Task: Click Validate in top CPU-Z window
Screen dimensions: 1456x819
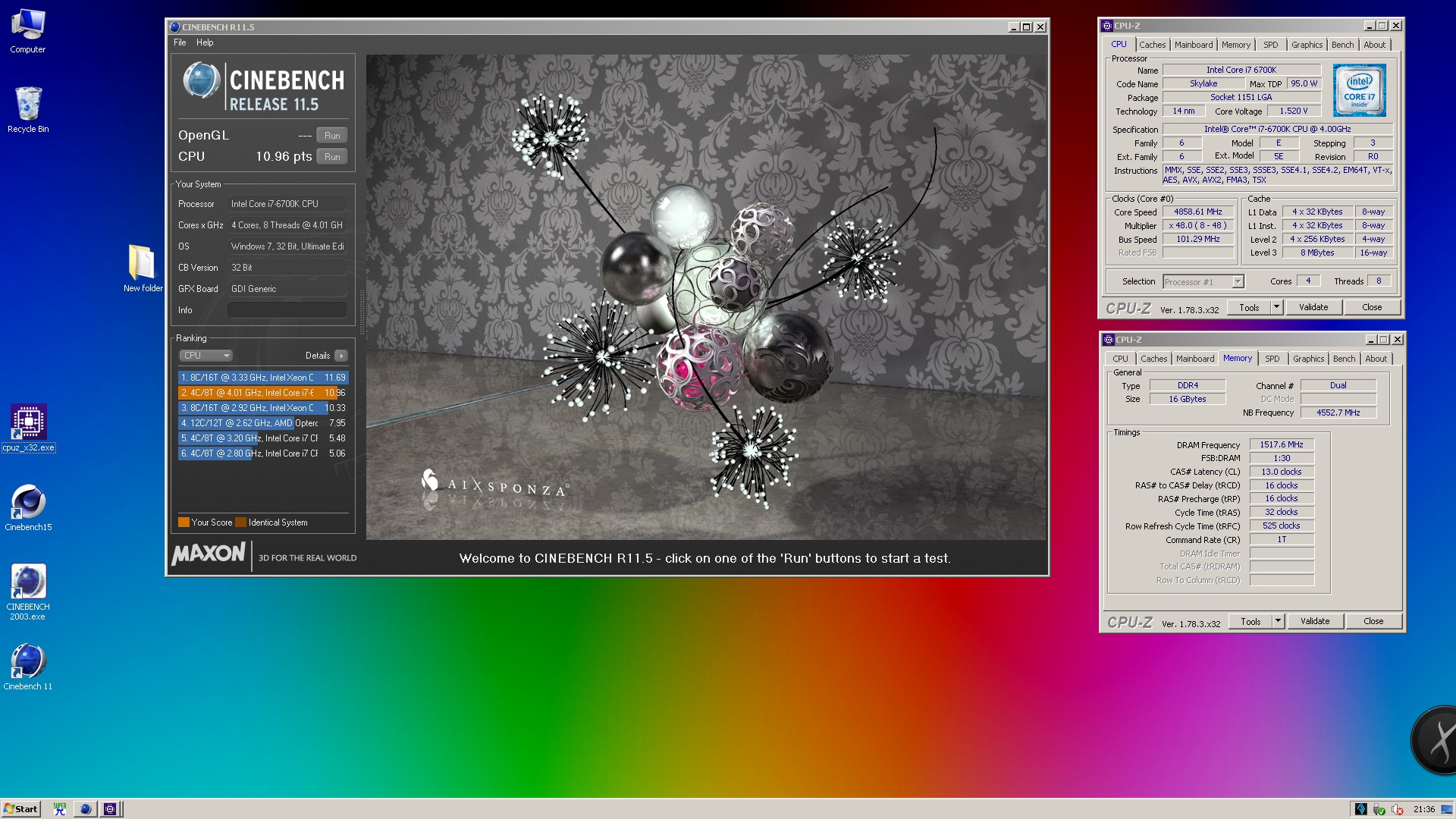Action: (1313, 308)
